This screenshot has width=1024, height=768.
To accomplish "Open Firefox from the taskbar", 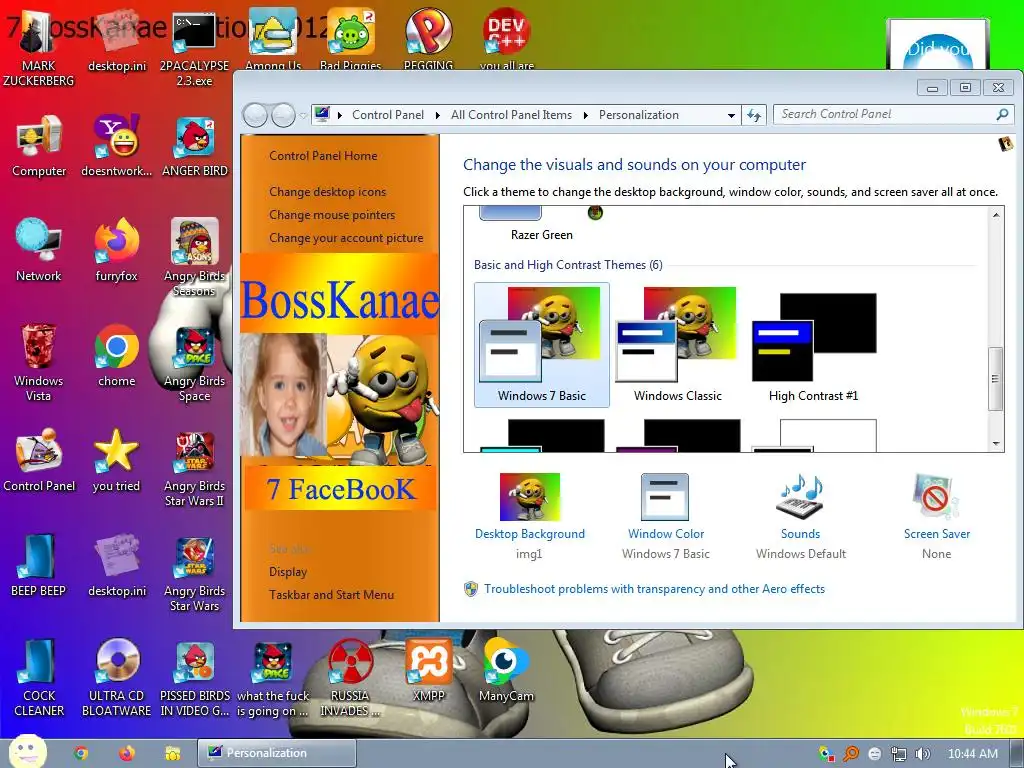I will pos(127,753).
